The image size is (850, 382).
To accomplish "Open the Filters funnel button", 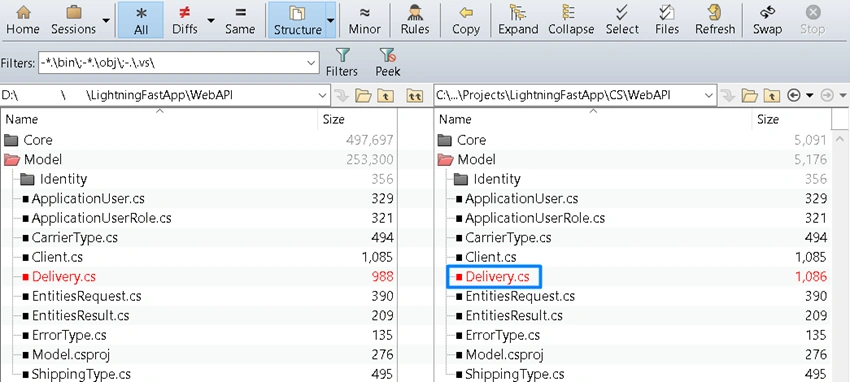I will (342, 62).
